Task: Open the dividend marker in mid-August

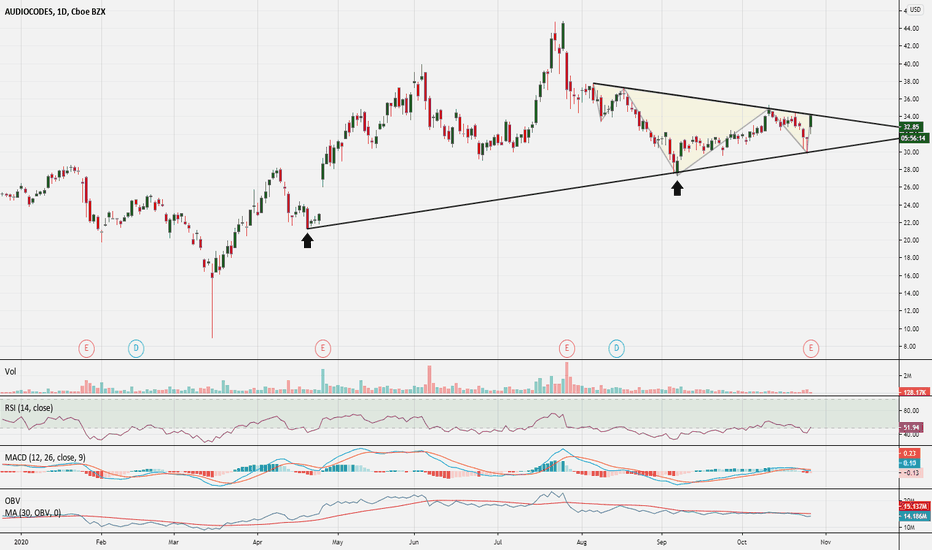Action: (x=616, y=348)
